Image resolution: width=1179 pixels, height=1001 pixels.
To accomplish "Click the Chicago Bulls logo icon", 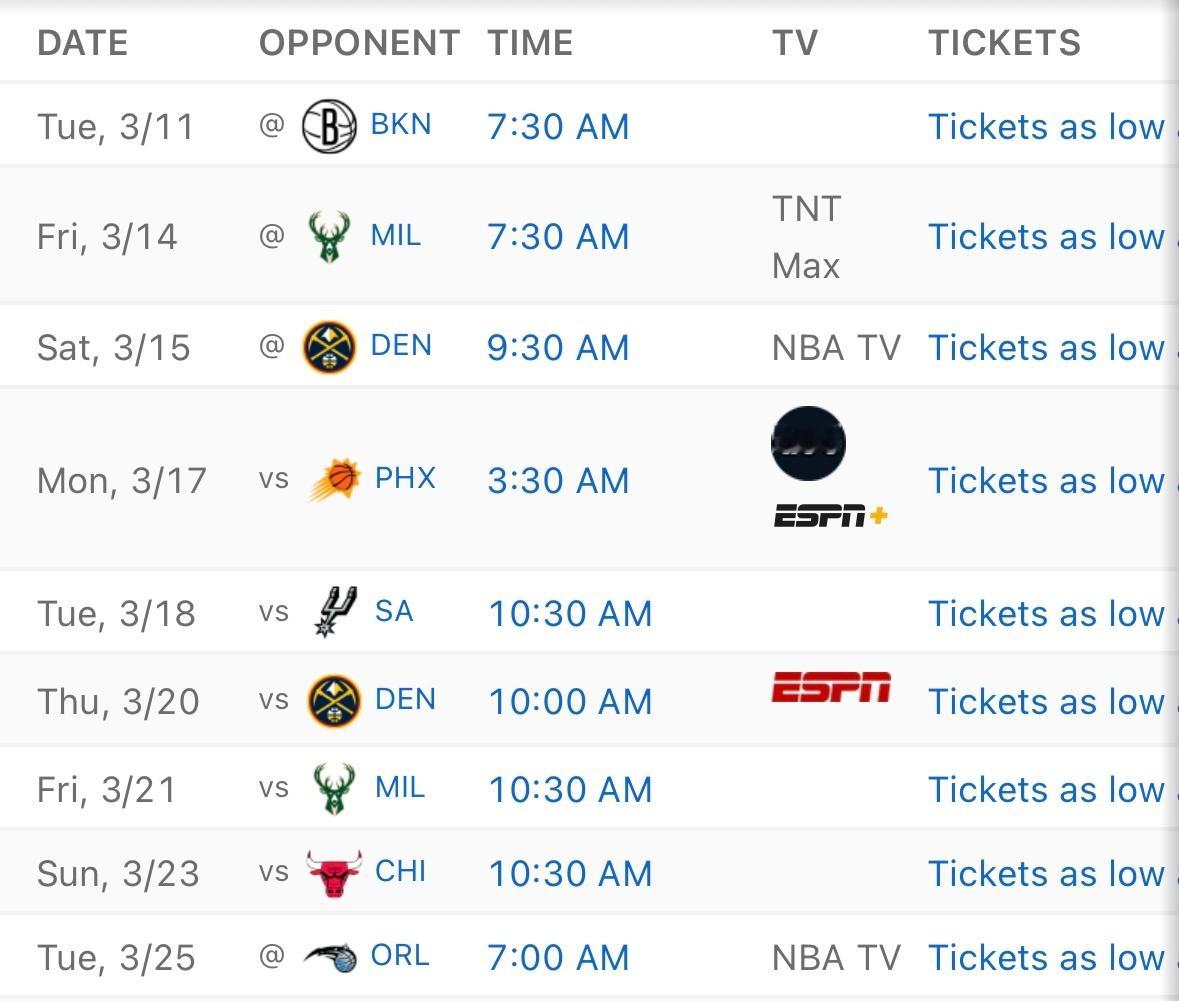I will pos(335,872).
